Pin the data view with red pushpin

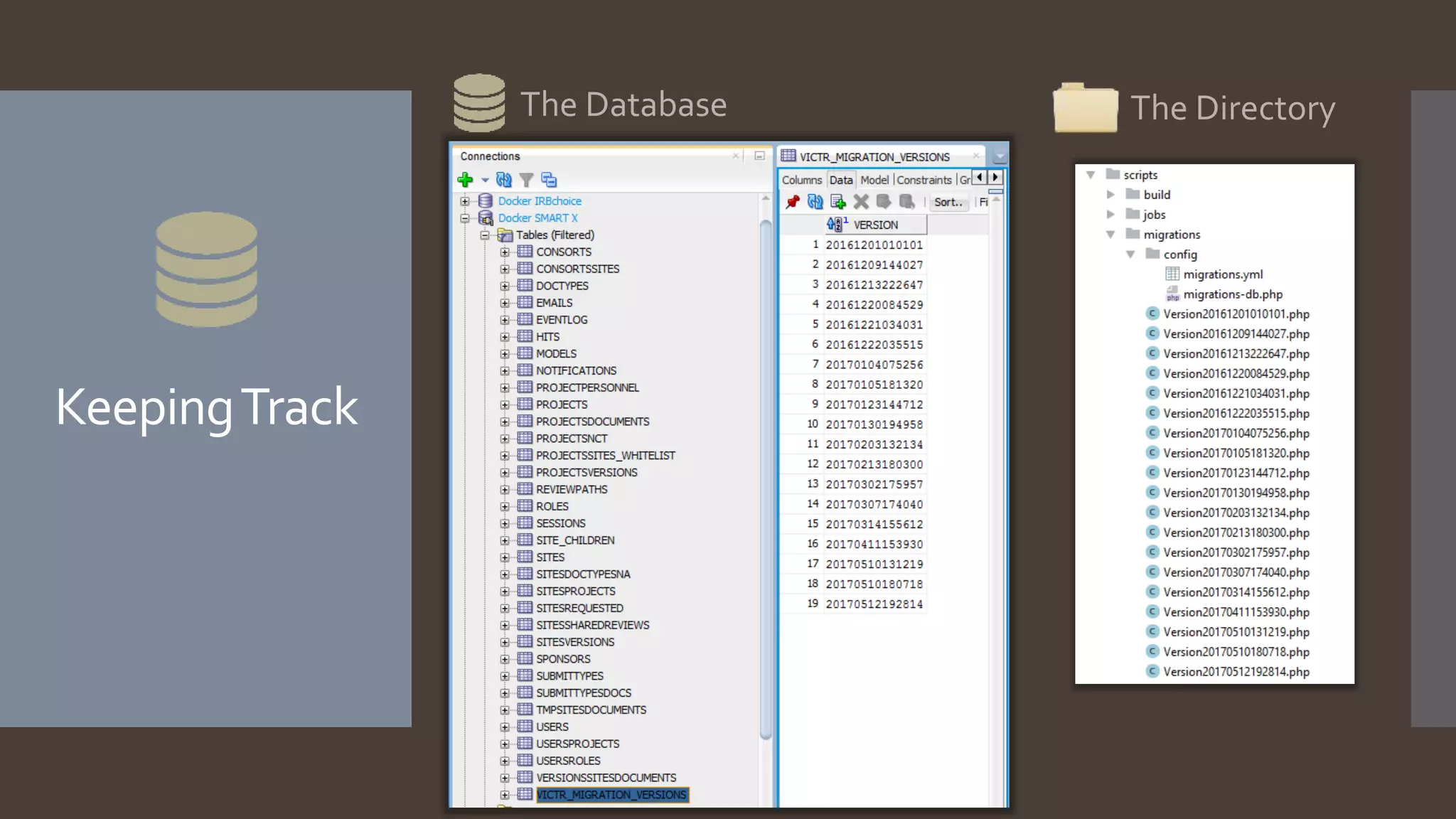(793, 202)
